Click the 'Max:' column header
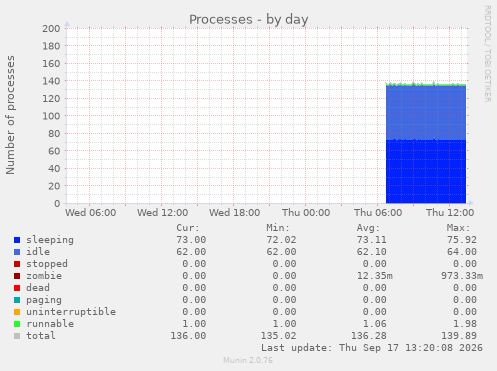 pyautogui.click(x=458, y=228)
